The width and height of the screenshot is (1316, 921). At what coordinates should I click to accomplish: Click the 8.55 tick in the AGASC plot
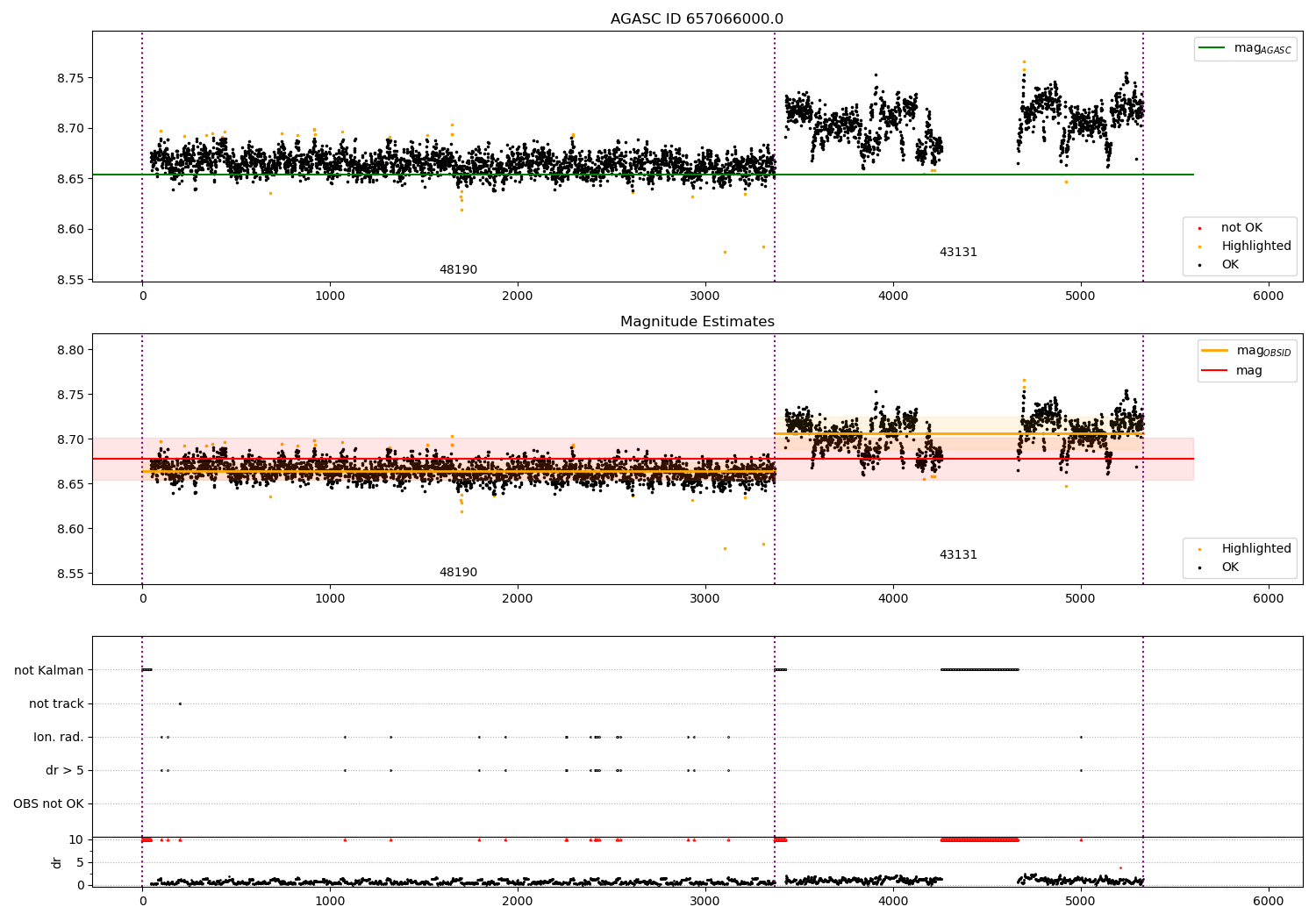point(70,281)
